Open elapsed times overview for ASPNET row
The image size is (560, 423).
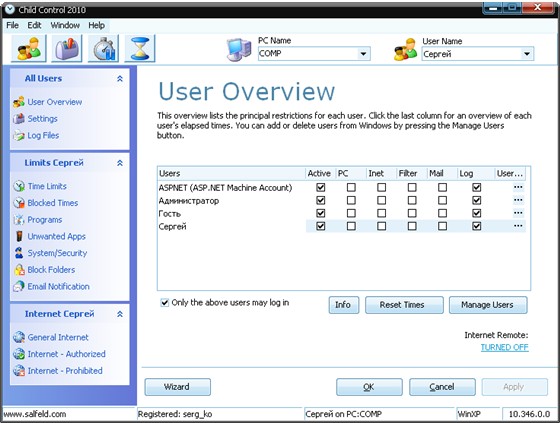click(518, 187)
